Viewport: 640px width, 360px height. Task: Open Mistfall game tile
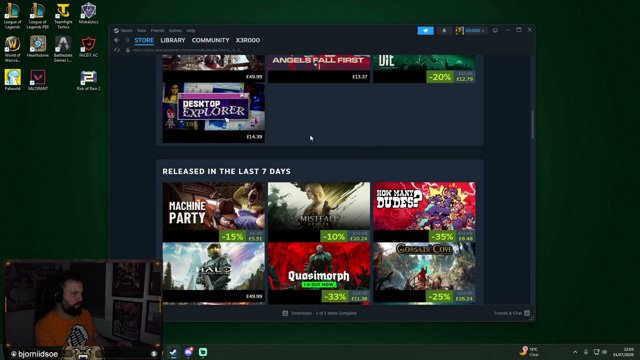coord(319,212)
